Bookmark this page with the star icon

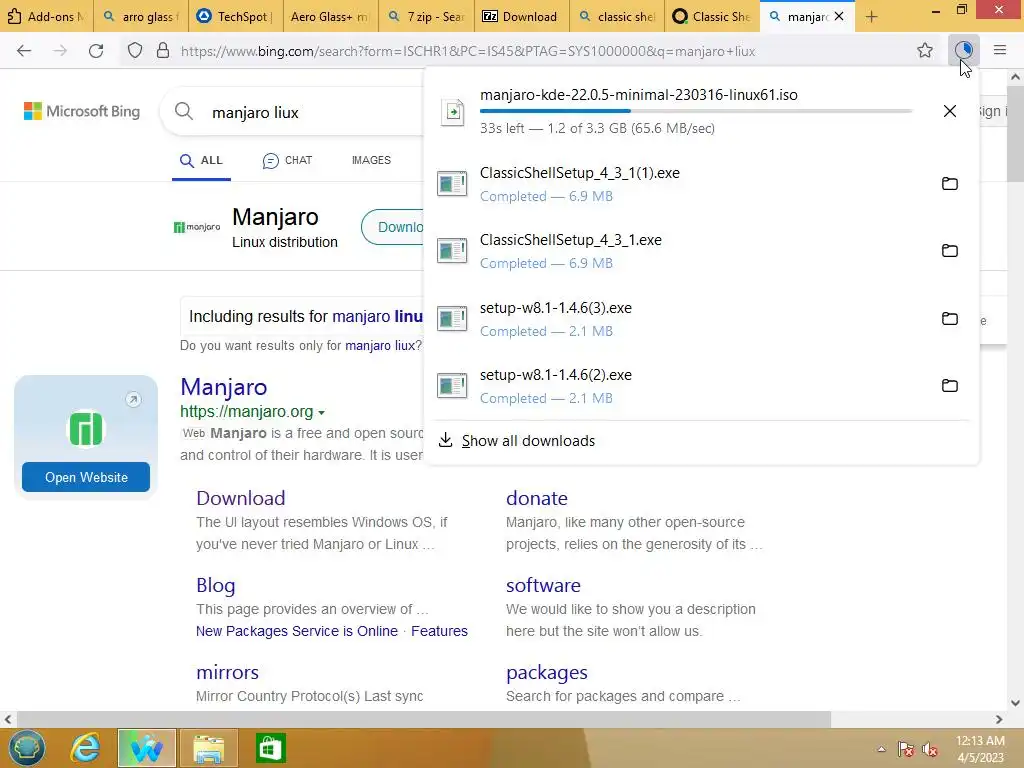click(925, 50)
